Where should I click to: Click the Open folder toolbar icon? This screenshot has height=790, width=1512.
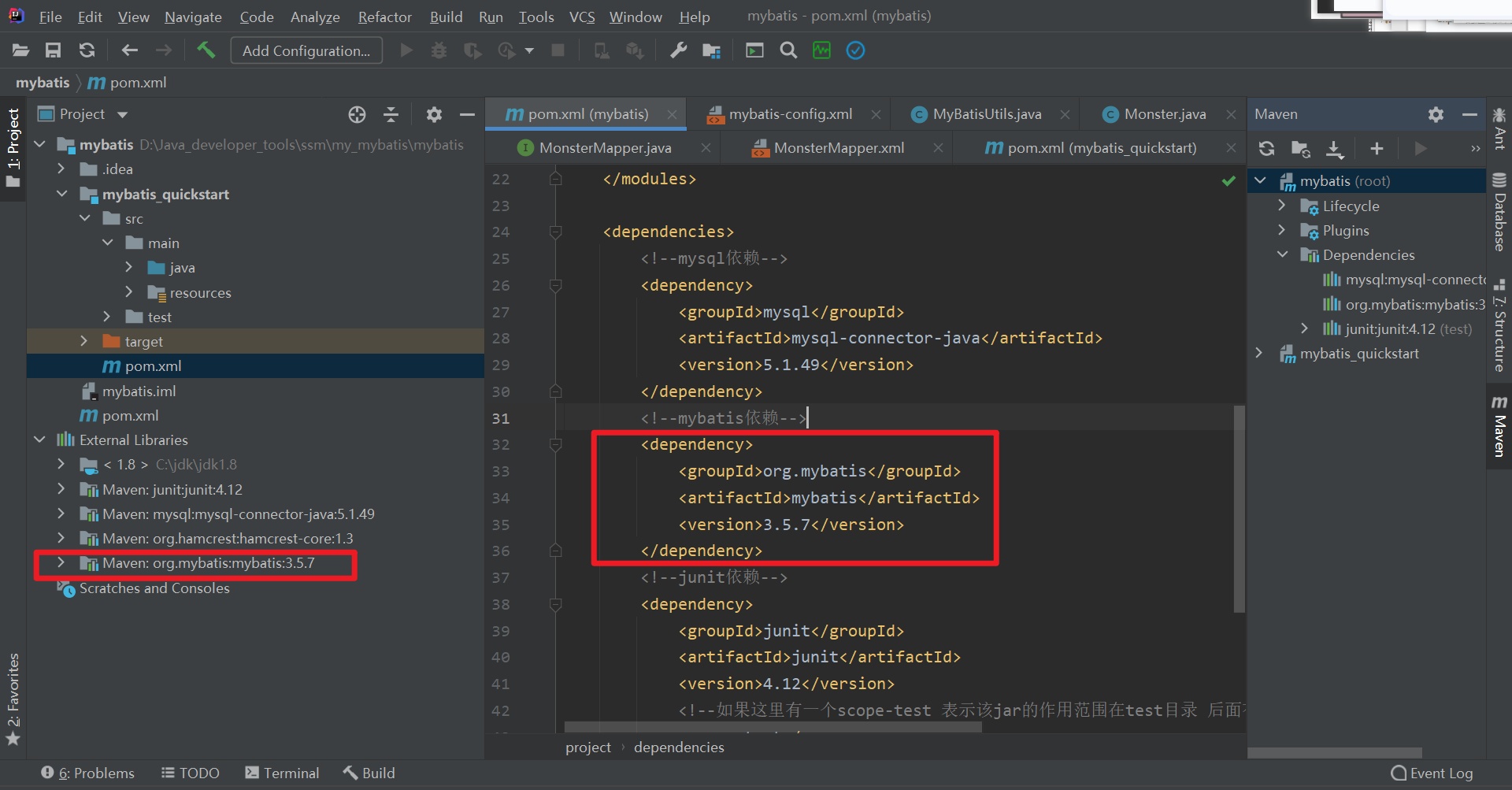pos(21,50)
